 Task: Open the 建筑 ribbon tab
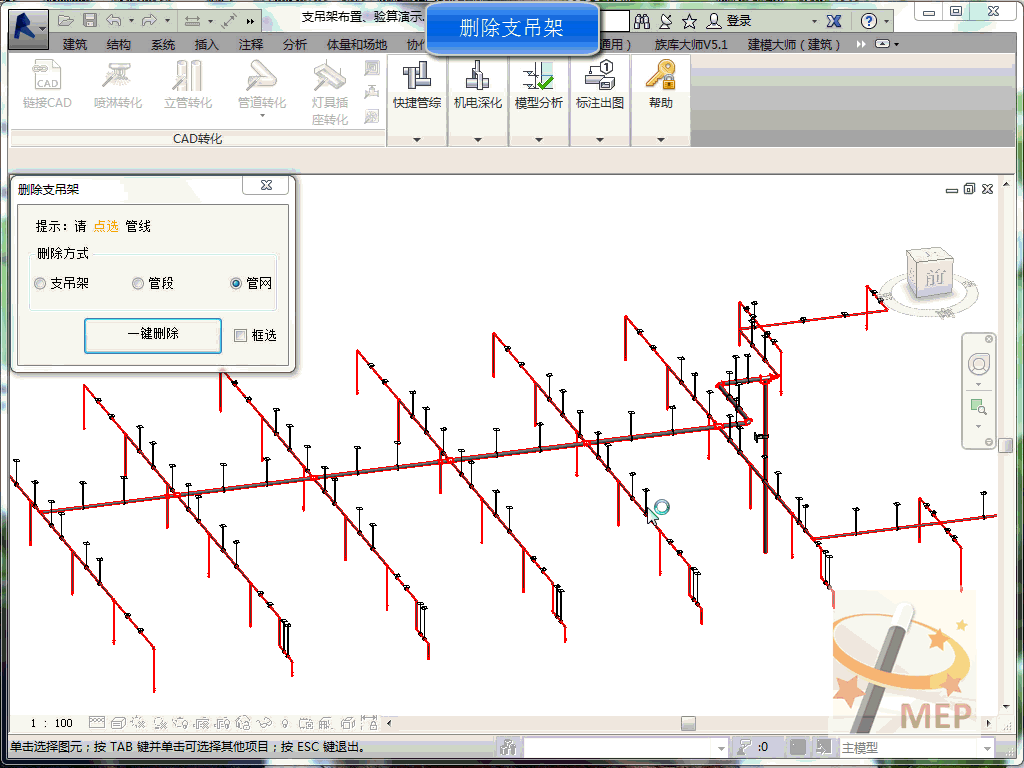click(x=74, y=44)
